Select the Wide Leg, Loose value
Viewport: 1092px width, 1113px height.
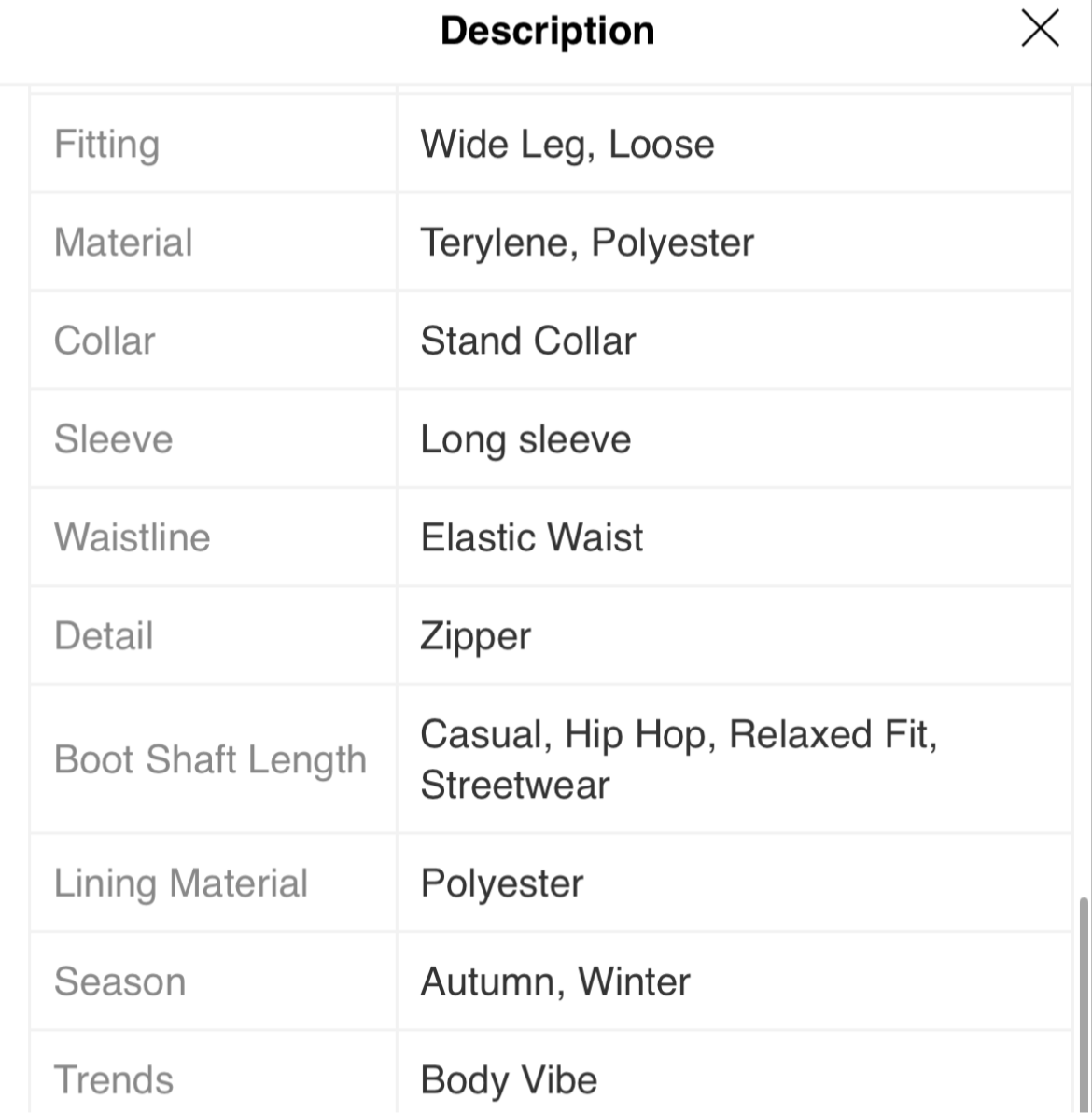[567, 144]
